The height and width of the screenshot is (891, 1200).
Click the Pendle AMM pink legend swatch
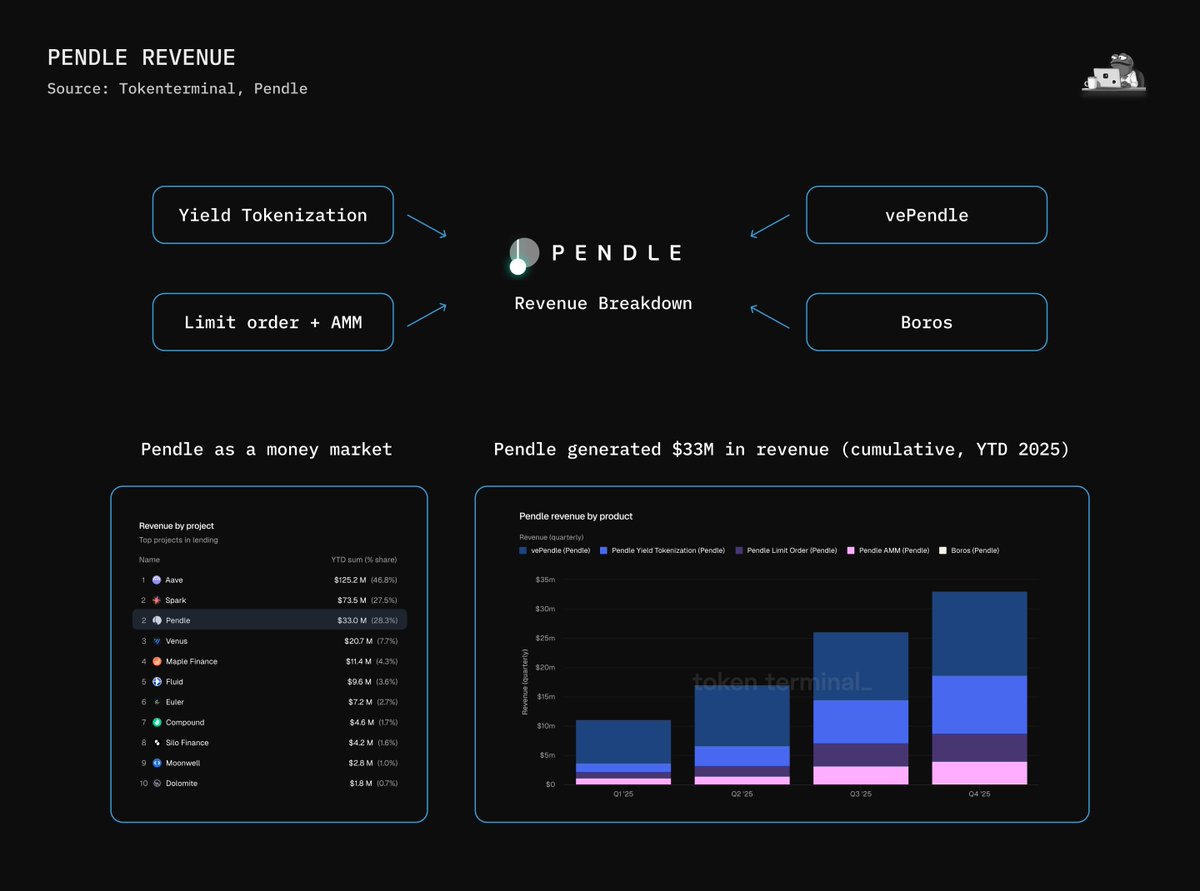(851, 550)
